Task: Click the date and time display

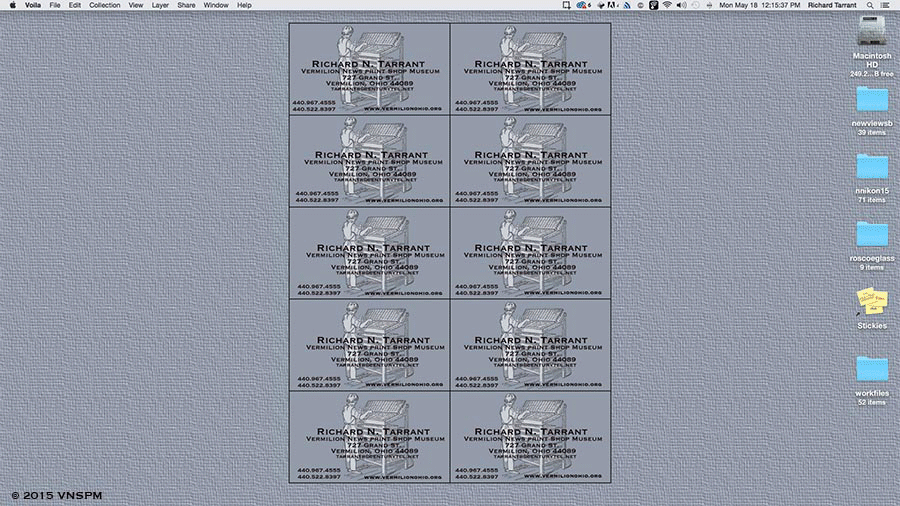Action: pyautogui.click(x=759, y=5)
